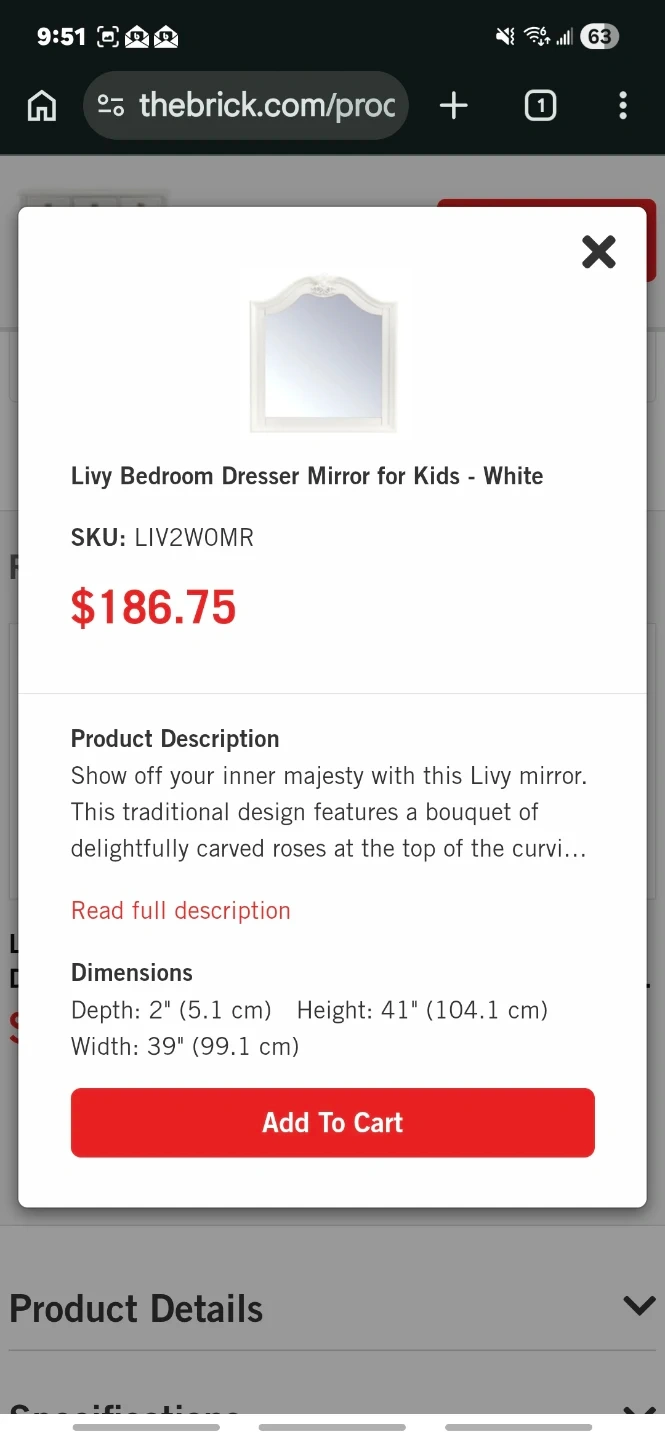Screen dimensions: 665x1440
Task: Tap the screenshot notification icon beside the clock
Action: pyautogui.click(x=107, y=37)
